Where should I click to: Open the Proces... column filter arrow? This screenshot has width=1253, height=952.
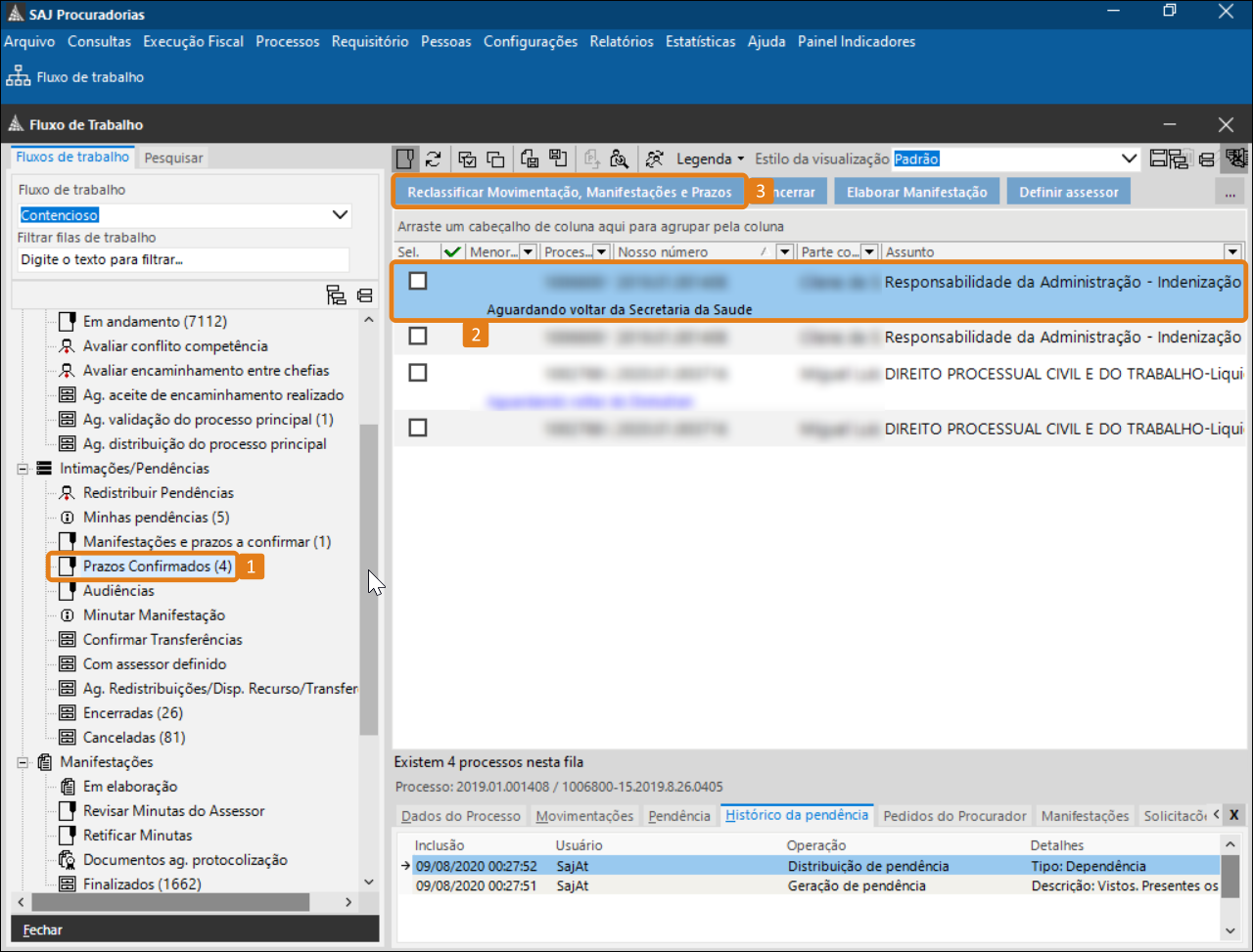point(602,252)
